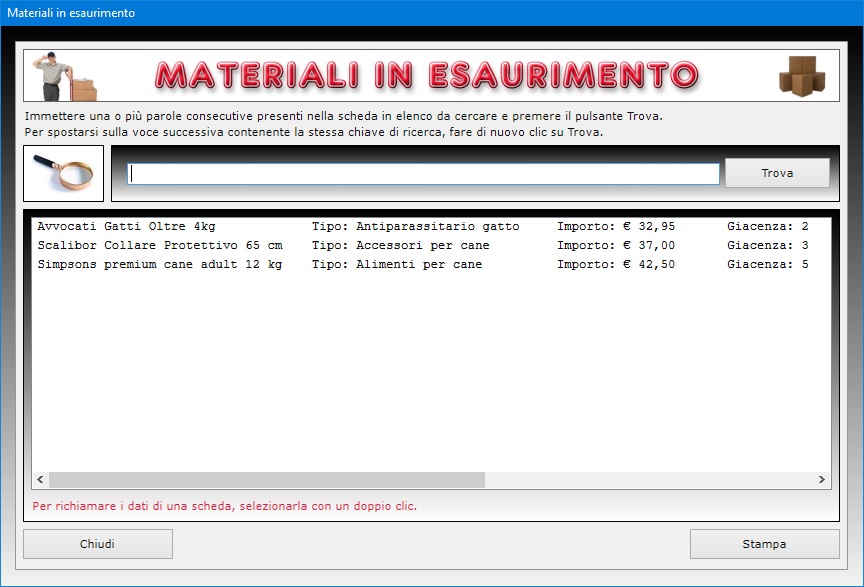The height and width of the screenshot is (587, 864).
Task: Click 'Tipo: Alimenti per cane' text
Action: click(x=397, y=265)
